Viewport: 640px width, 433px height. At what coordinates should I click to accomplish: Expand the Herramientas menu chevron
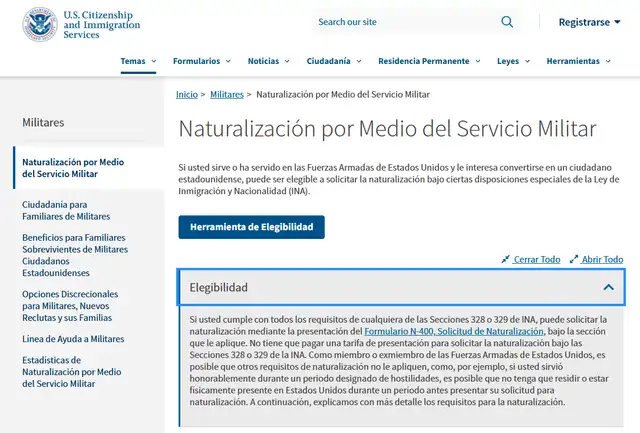(x=608, y=61)
